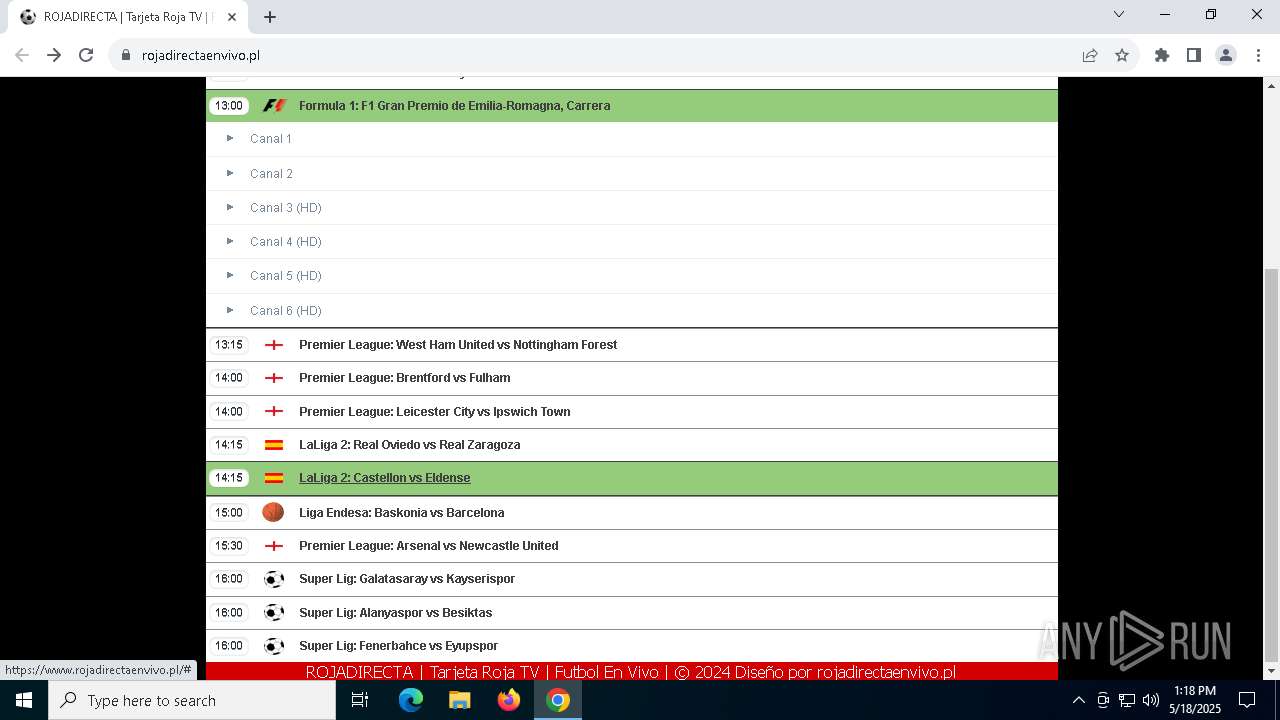Click basketball icon beside Baskonia vs Barcelona
This screenshot has height=720, width=1280.
273,512
